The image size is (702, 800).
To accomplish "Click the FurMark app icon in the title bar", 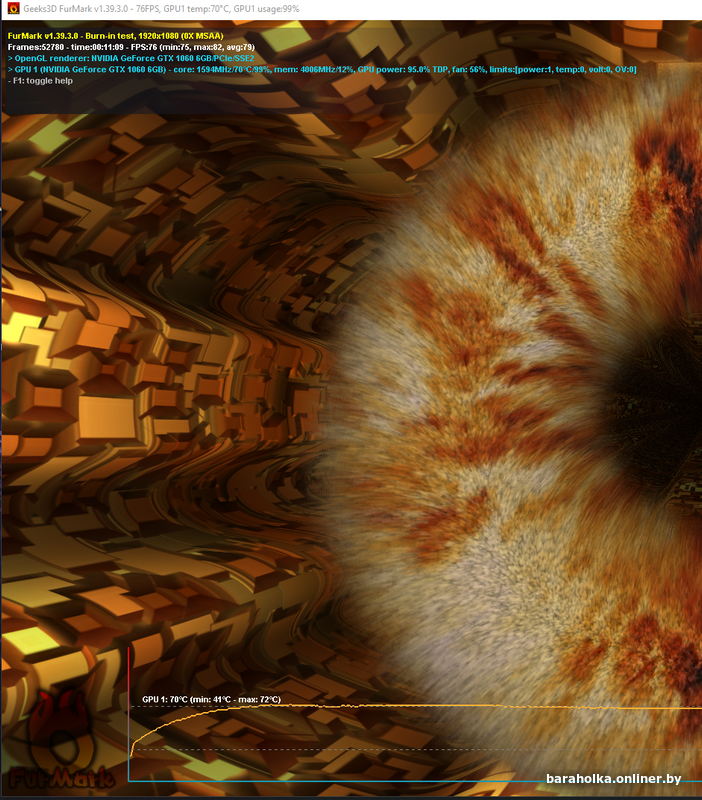I will tap(13, 9).
